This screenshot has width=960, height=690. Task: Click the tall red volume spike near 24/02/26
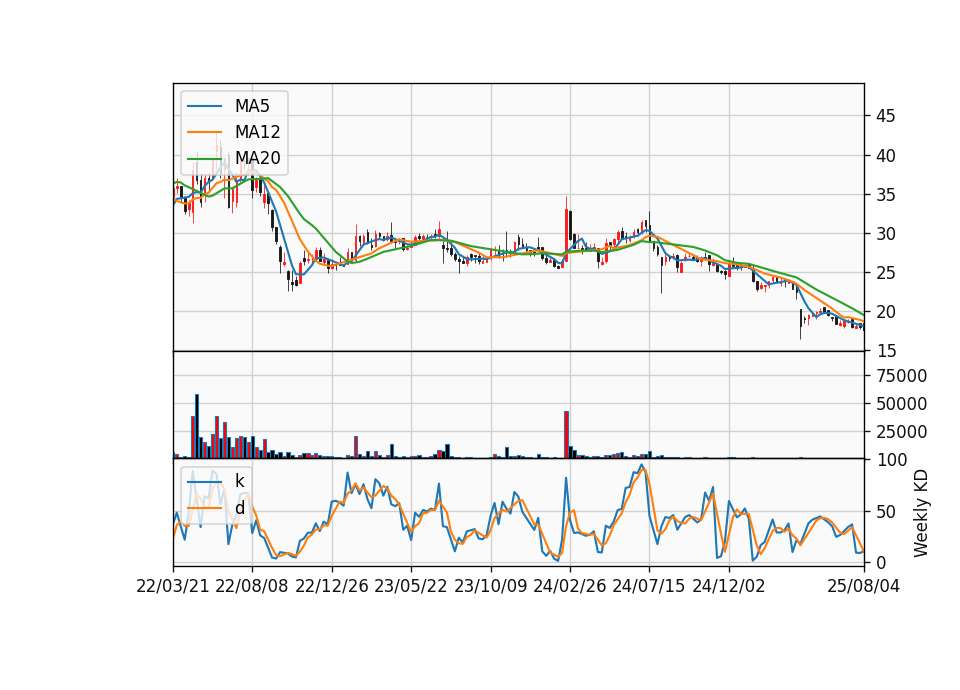click(x=566, y=435)
